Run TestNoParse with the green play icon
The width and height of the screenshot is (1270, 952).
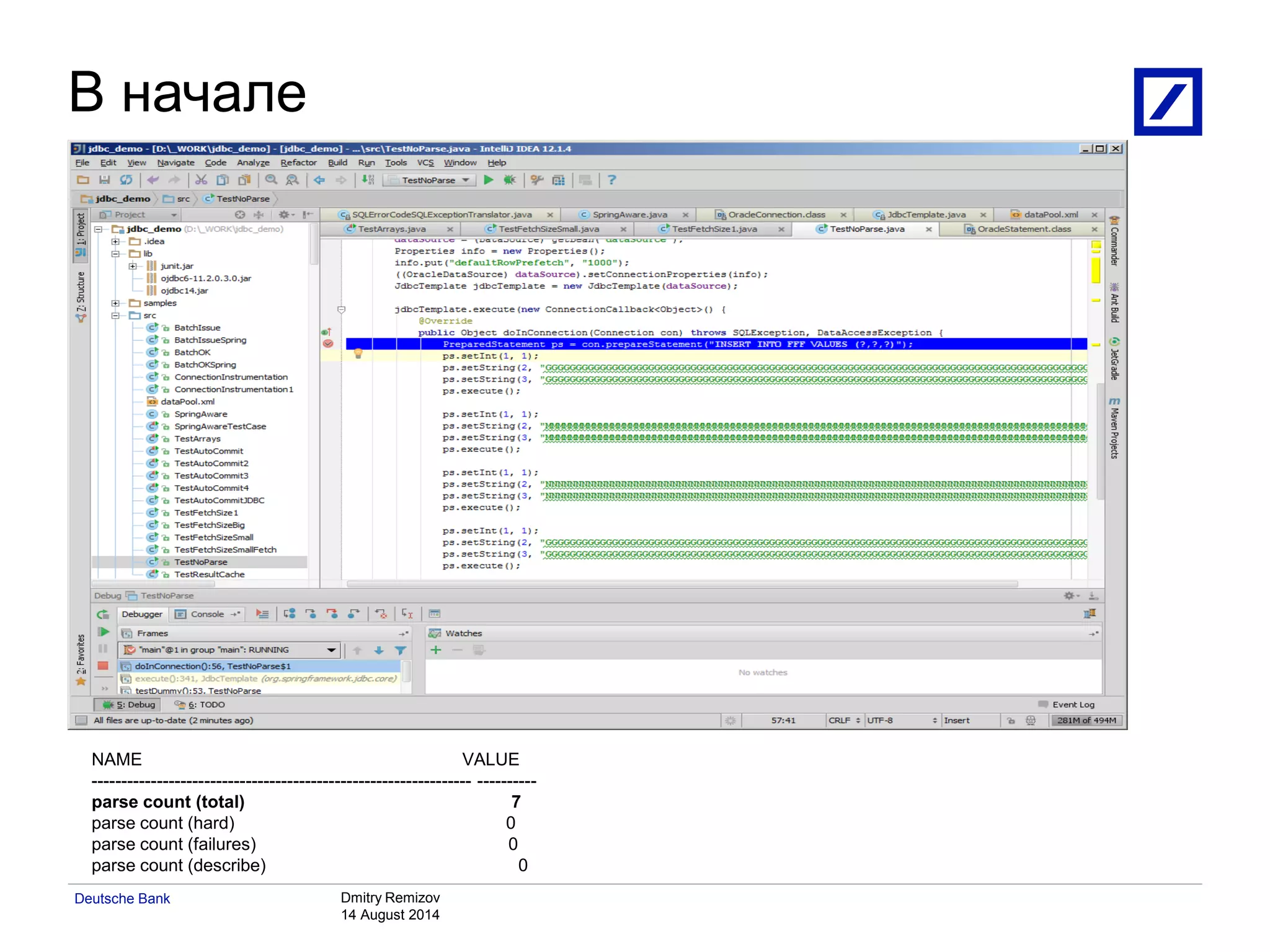pyautogui.click(x=489, y=180)
